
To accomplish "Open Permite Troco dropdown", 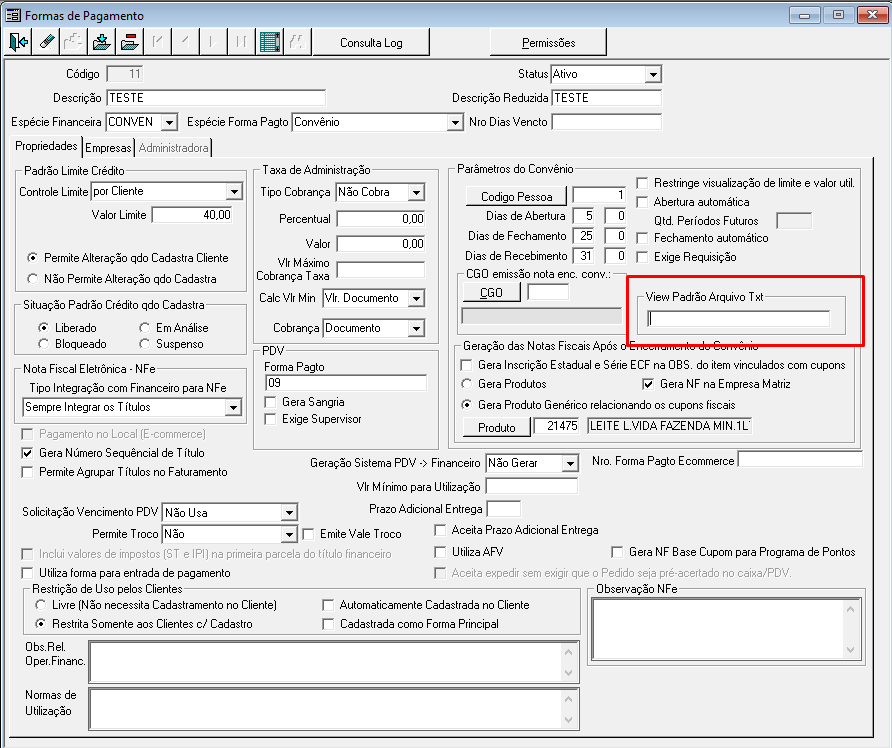I will (289, 534).
